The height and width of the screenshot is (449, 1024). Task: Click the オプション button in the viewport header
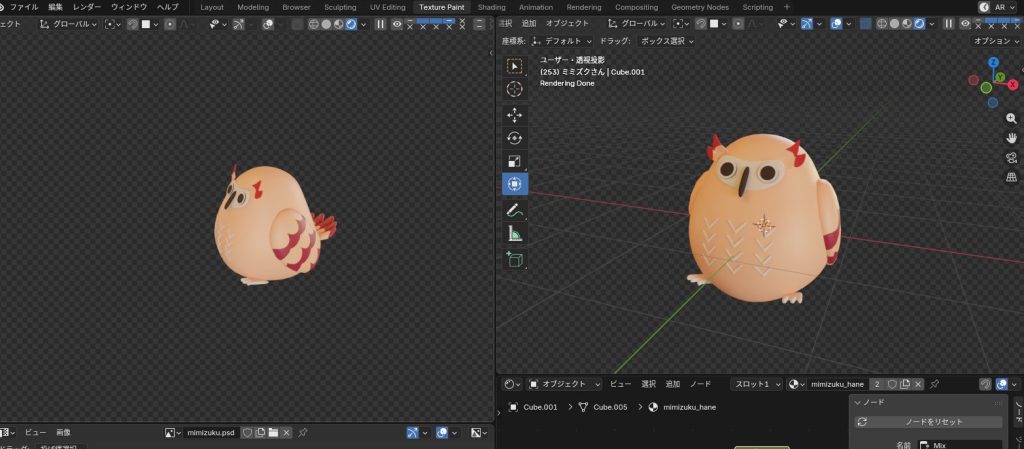pos(996,41)
